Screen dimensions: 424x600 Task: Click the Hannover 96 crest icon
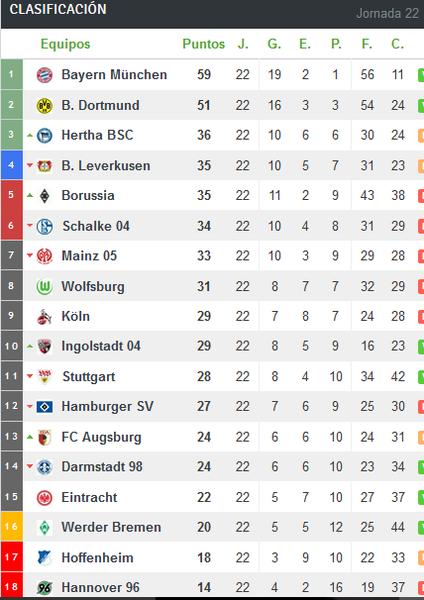coord(44,587)
